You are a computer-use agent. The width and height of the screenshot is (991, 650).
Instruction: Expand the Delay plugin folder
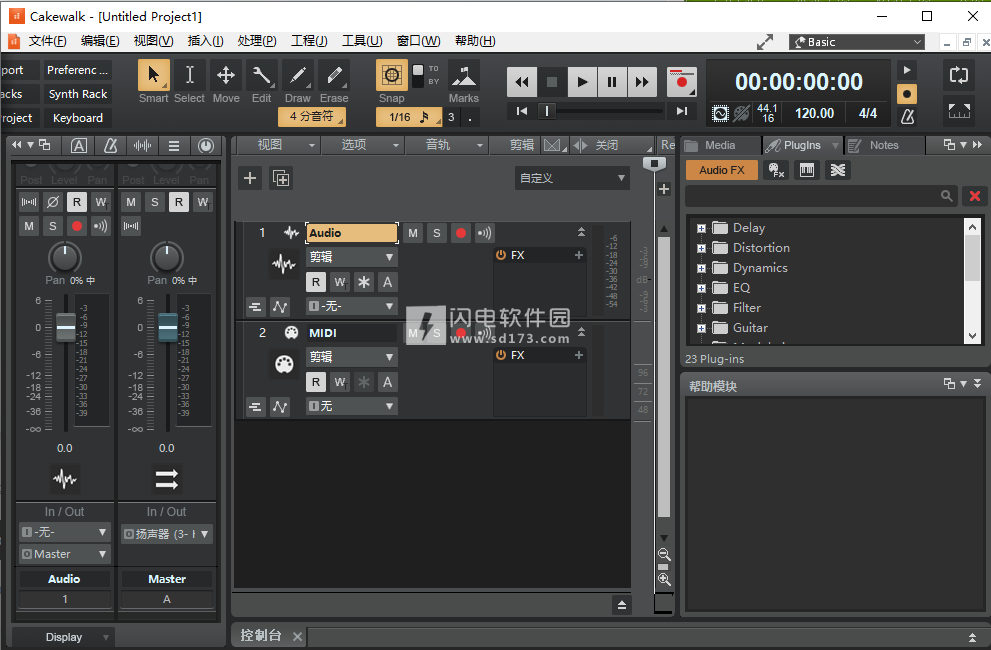click(x=701, y=228)
